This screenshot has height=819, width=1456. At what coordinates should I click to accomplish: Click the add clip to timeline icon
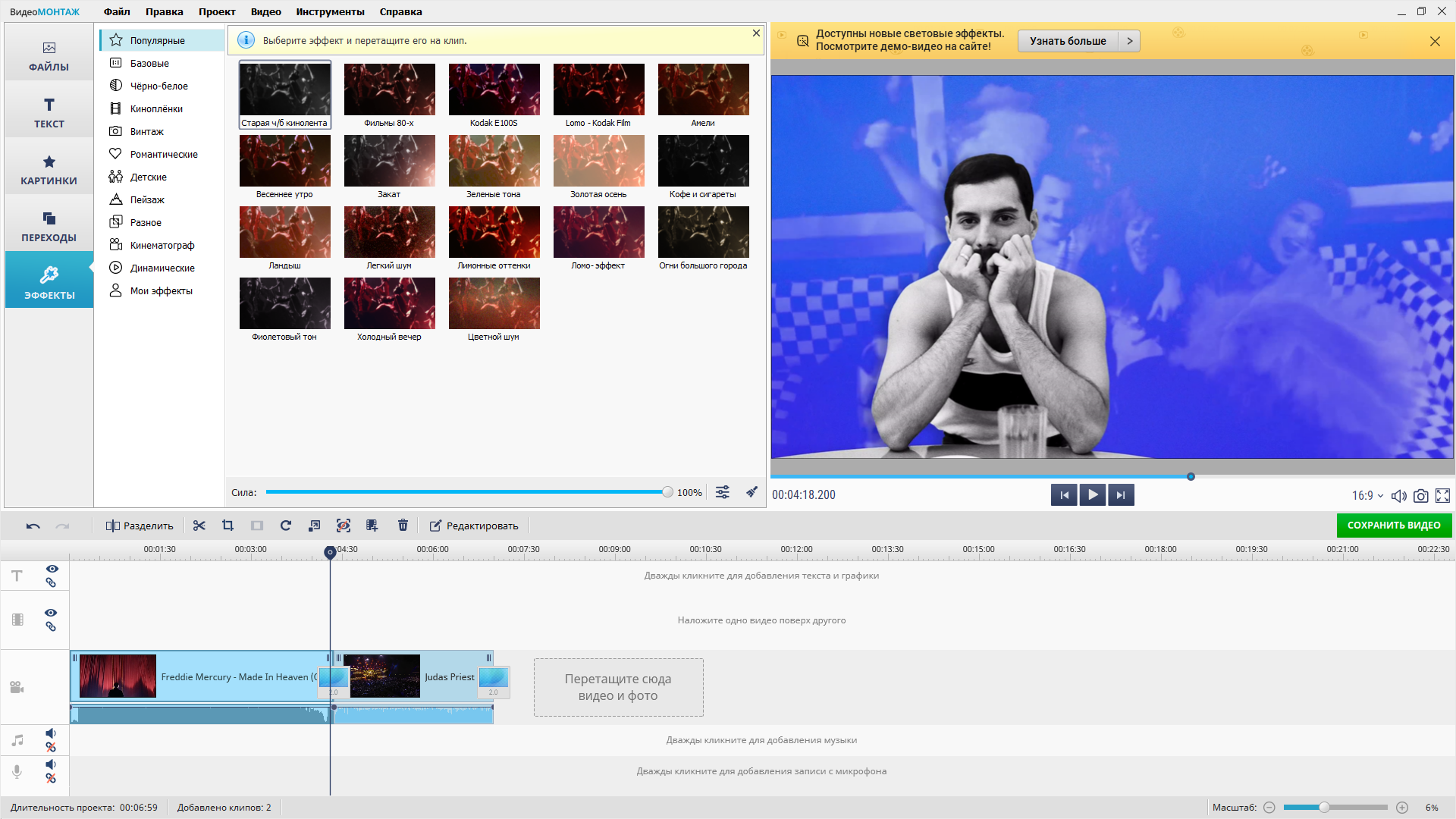tap(372, 526)
